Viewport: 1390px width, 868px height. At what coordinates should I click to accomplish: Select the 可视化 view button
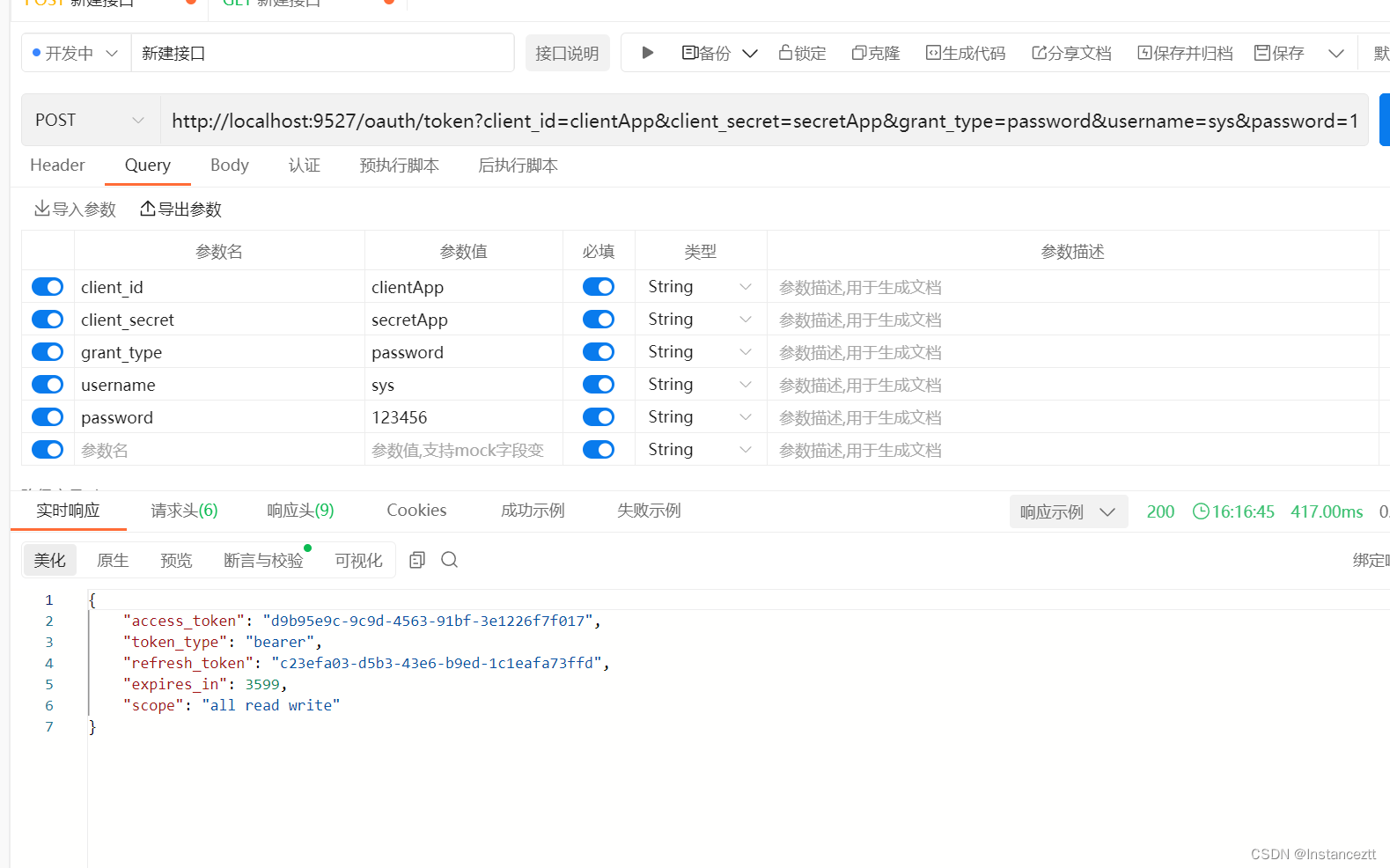pyautogui.click(x=358, y=560)
